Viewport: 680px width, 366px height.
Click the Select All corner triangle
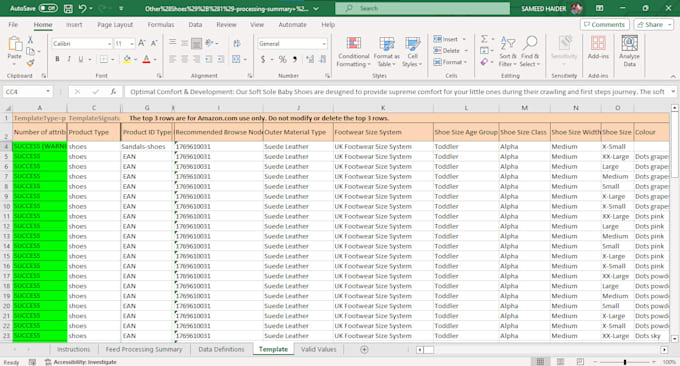[x=7, y=108]
